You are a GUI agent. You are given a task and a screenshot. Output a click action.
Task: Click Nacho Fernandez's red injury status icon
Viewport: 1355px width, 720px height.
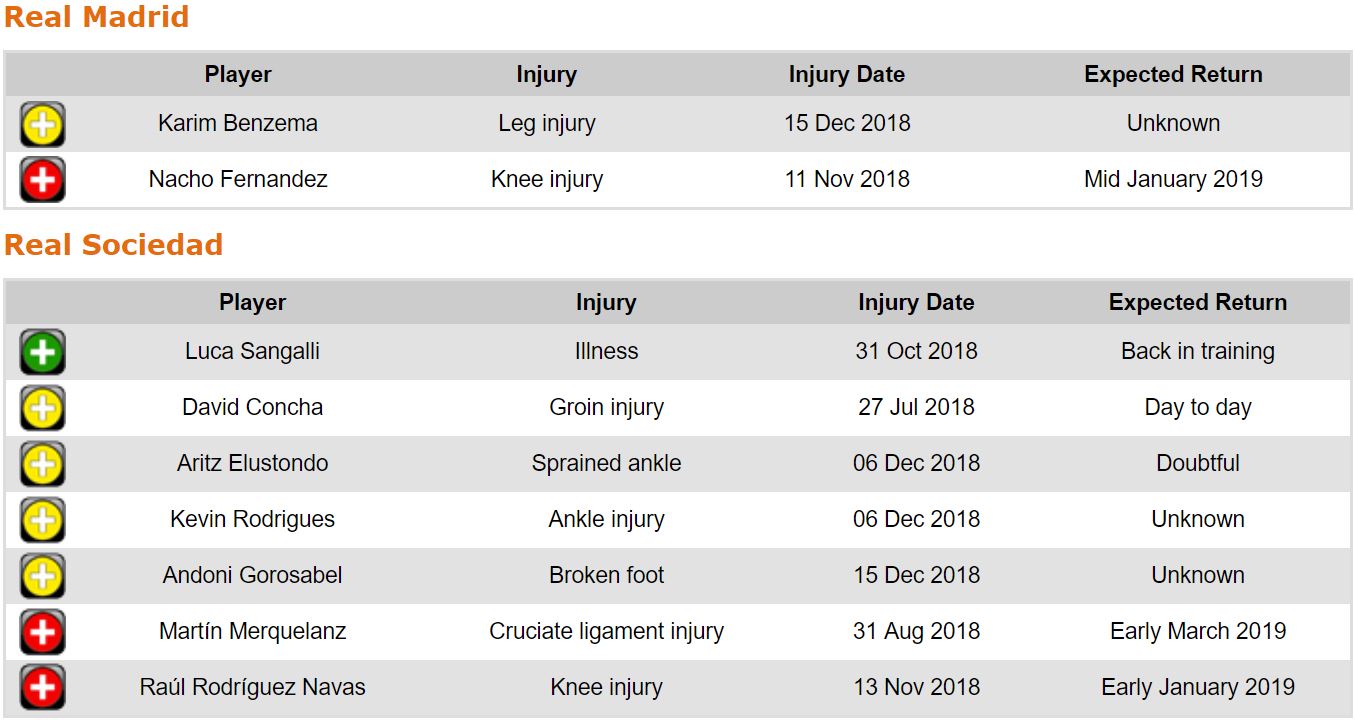pos(42,181)
